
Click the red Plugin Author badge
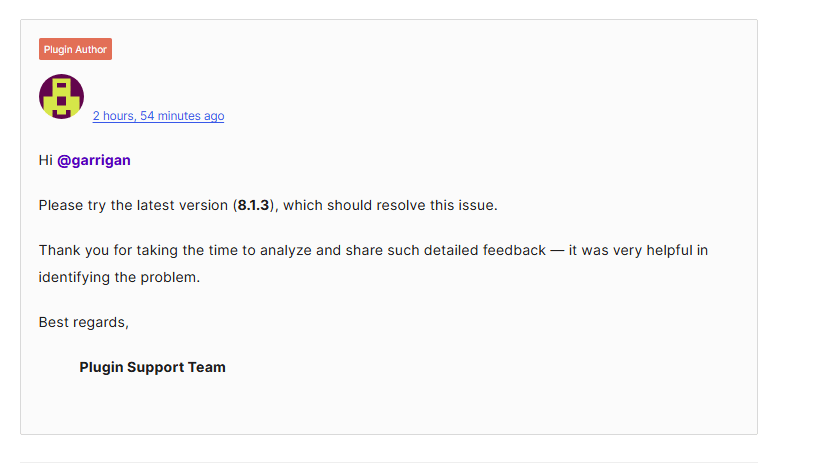75,49
